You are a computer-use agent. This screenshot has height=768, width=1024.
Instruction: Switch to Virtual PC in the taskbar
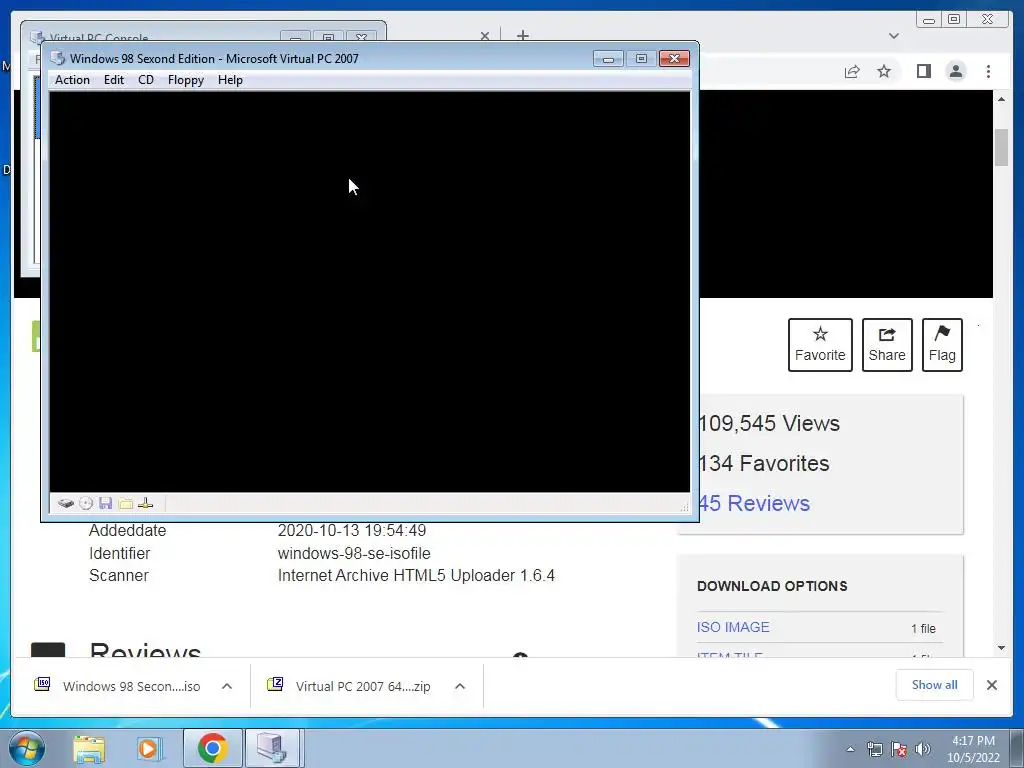tap(272, 748)
